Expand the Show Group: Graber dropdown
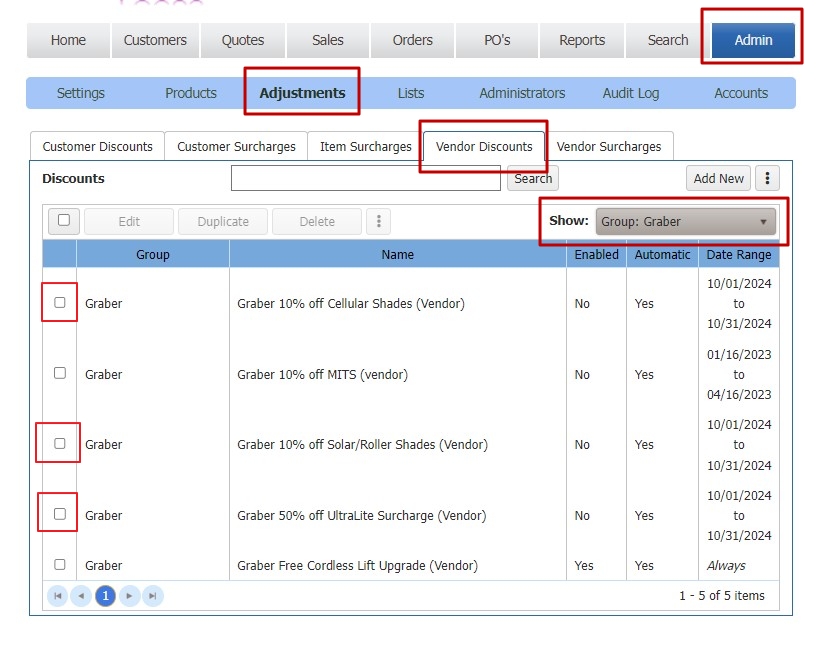The width and height of the screenshot is (832, 651). point(685,221)
